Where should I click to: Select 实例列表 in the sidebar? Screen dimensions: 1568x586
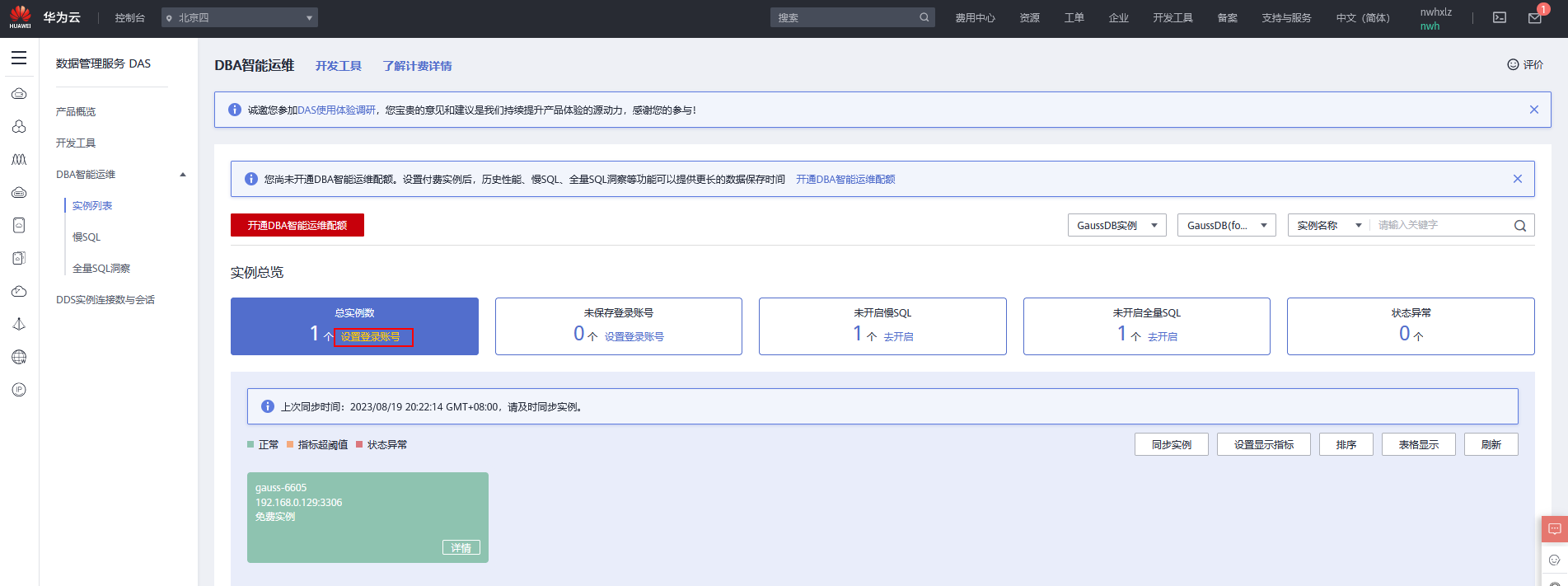click(x=92, y=206)
